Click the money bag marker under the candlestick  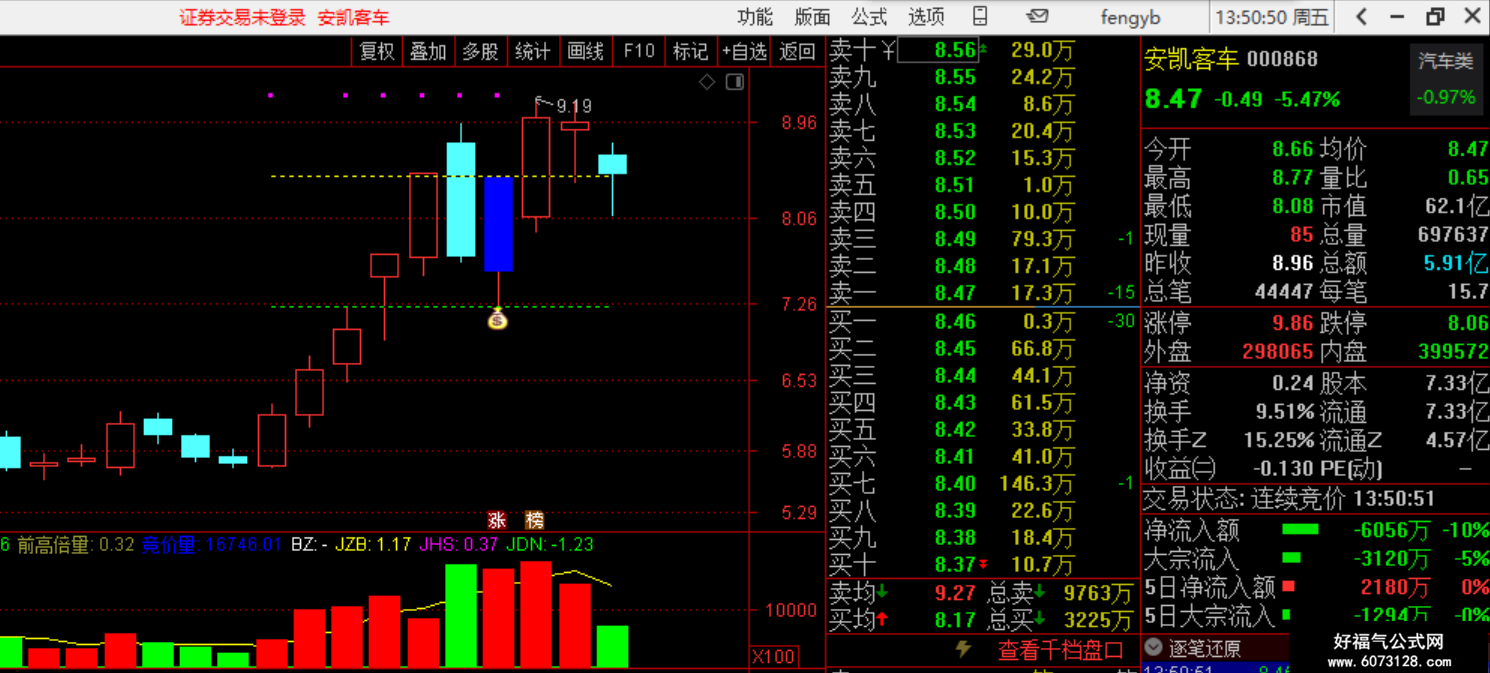(x=497, y=320)
